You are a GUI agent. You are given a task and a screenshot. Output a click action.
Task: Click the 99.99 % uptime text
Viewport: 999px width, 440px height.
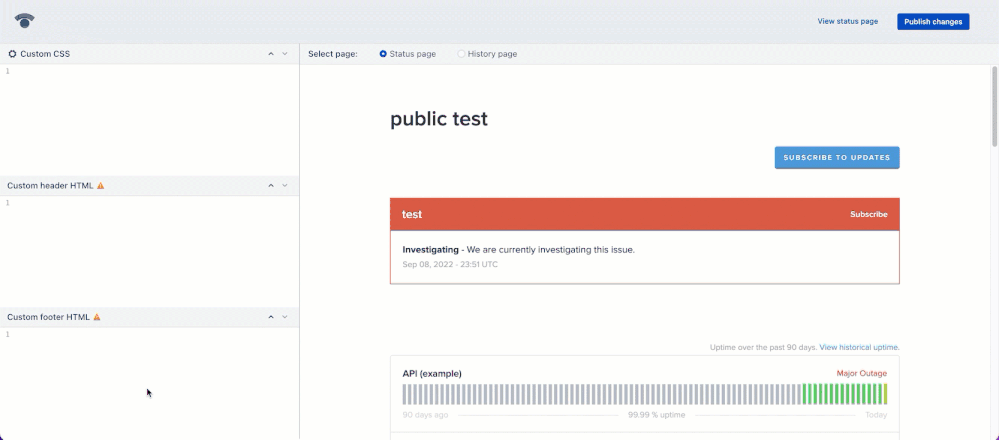pos(656,415)
